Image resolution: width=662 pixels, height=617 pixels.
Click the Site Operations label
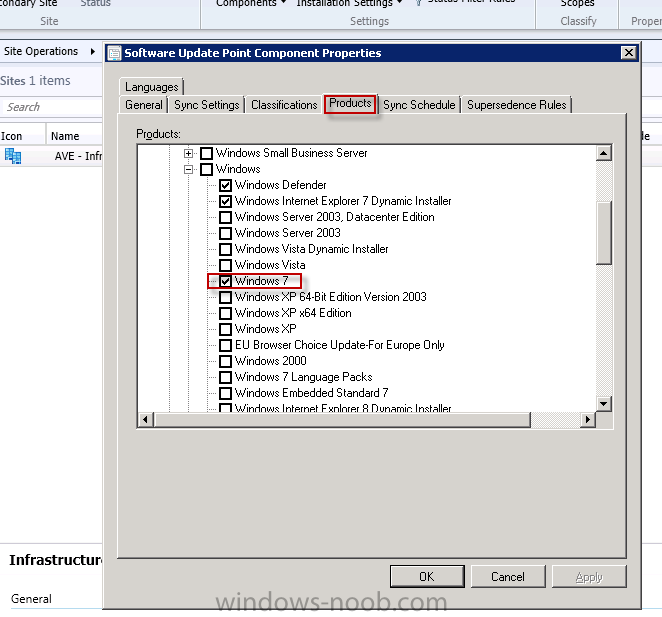[41, 52]
